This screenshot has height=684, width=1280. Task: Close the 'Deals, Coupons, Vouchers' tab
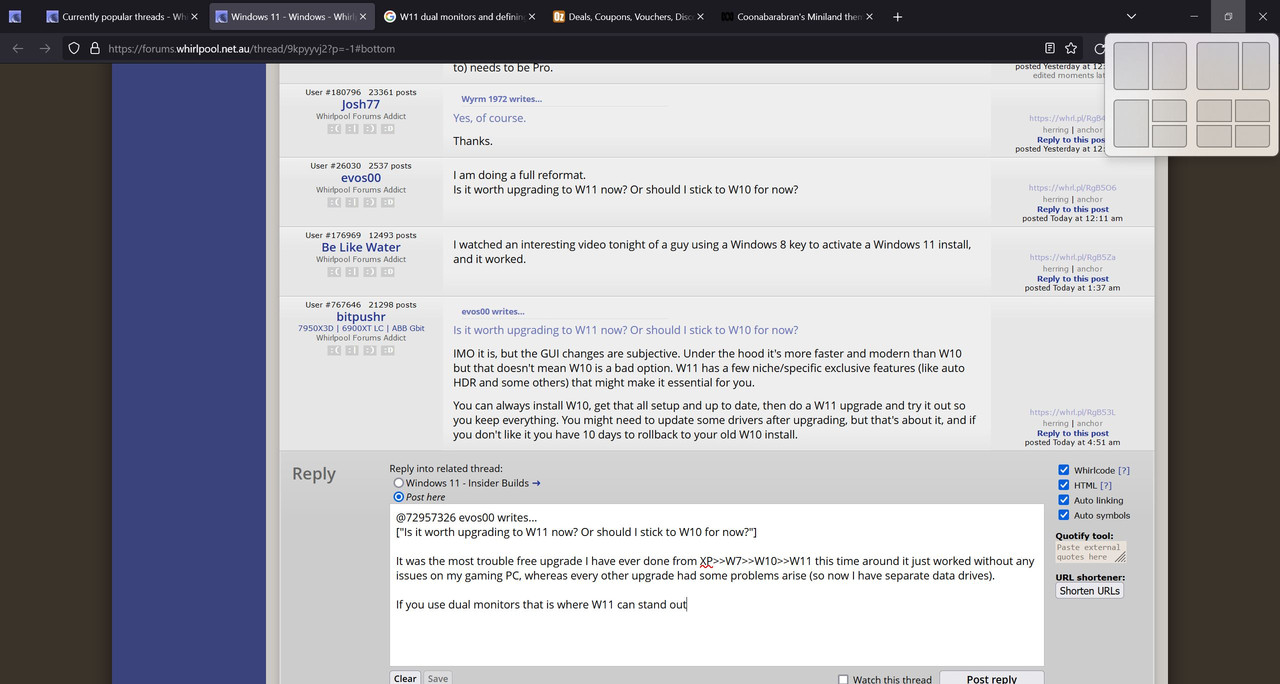(700, 17)
